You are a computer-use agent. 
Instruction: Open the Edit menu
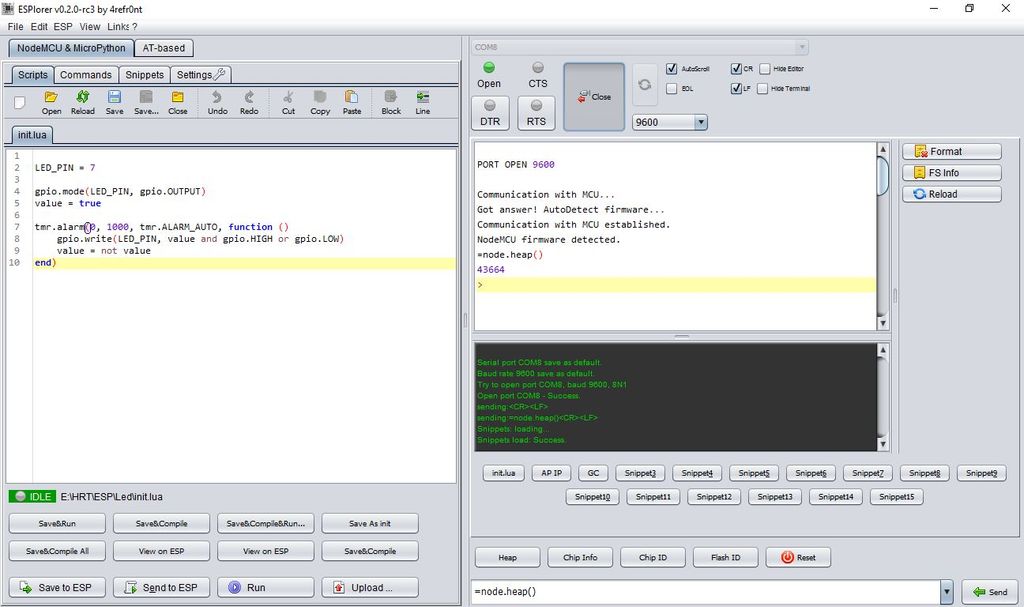[39, 27]
